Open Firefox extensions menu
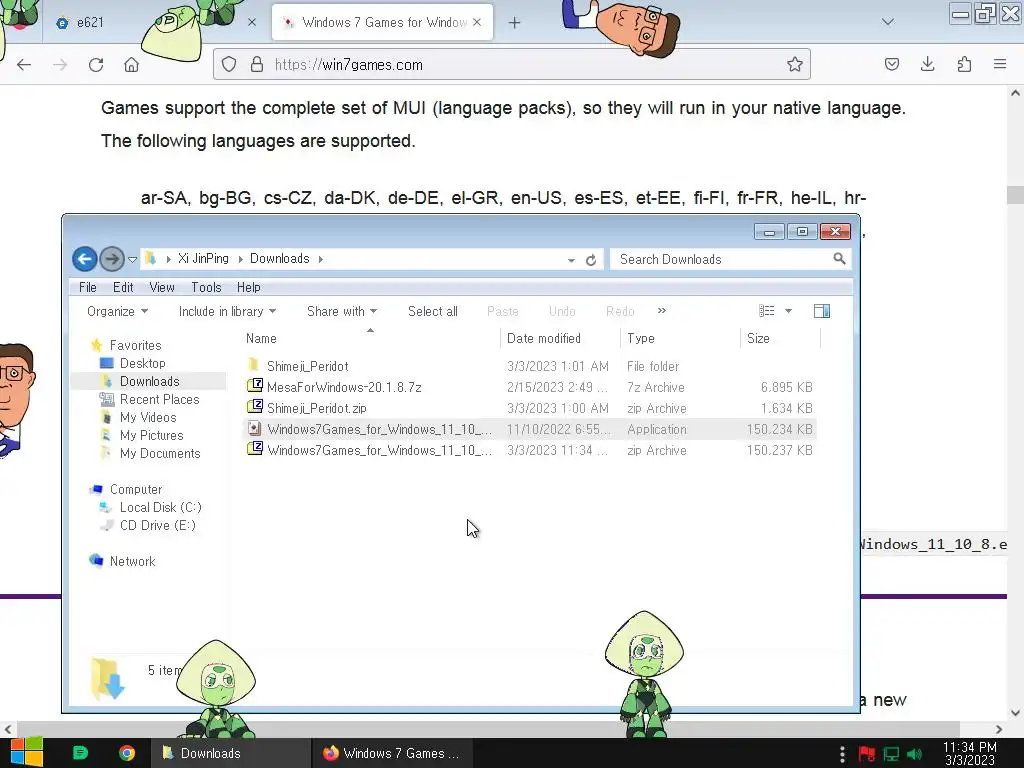 [964, 64]
